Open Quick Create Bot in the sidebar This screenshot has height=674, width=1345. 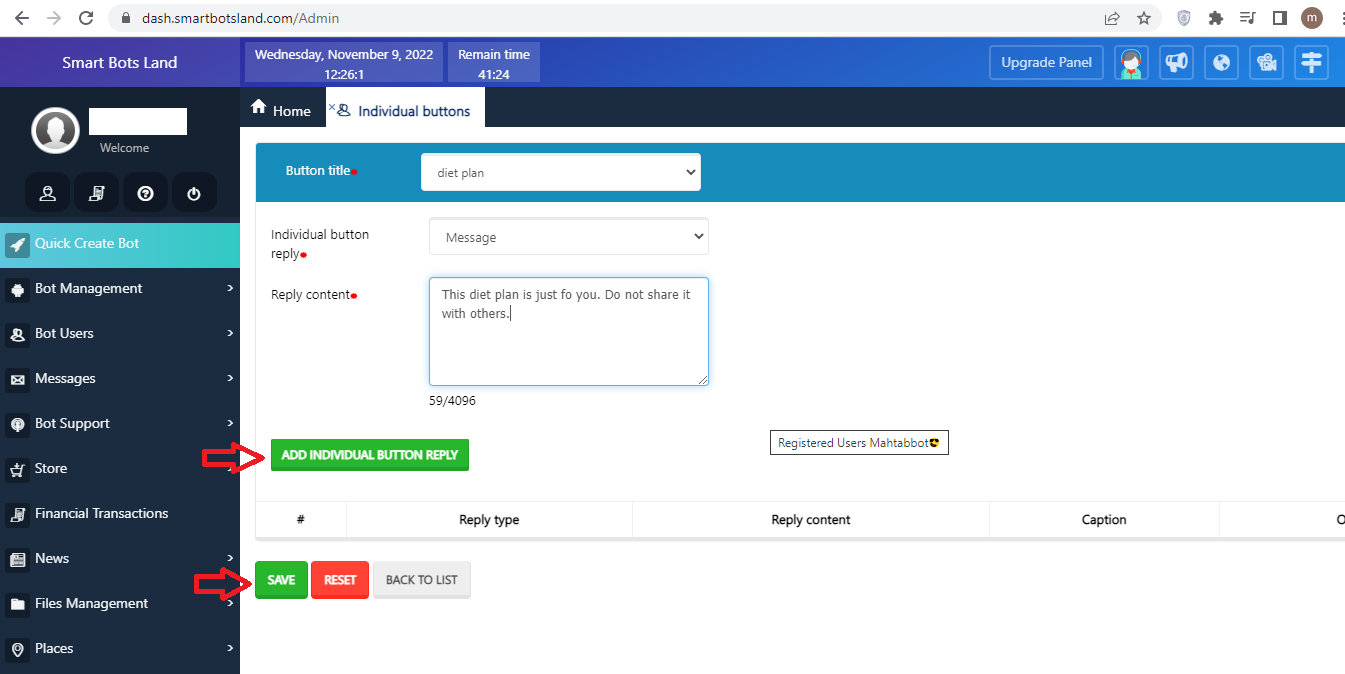click(120, 244)
